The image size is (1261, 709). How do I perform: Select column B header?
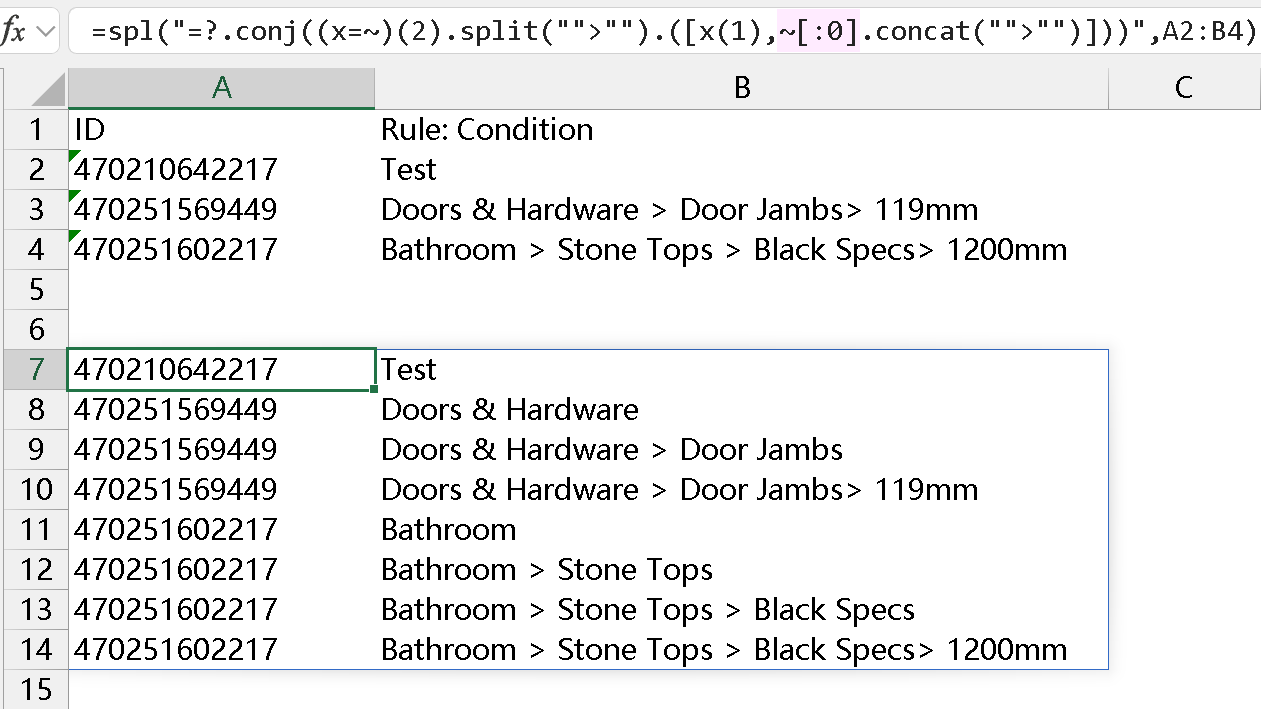tap(741, 88)
